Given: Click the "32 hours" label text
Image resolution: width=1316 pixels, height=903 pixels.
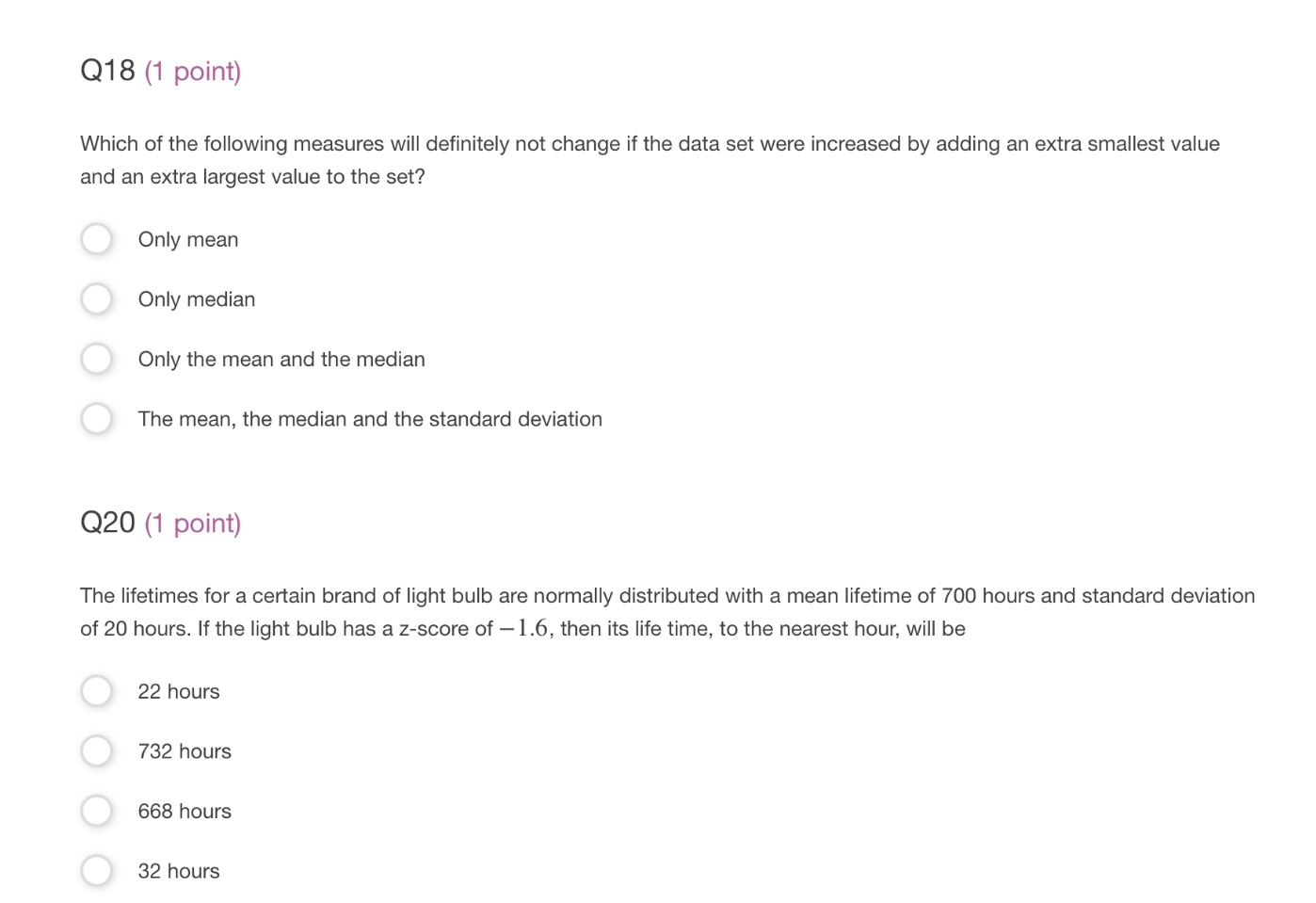Looking at the screenshot, I should 179,870.
